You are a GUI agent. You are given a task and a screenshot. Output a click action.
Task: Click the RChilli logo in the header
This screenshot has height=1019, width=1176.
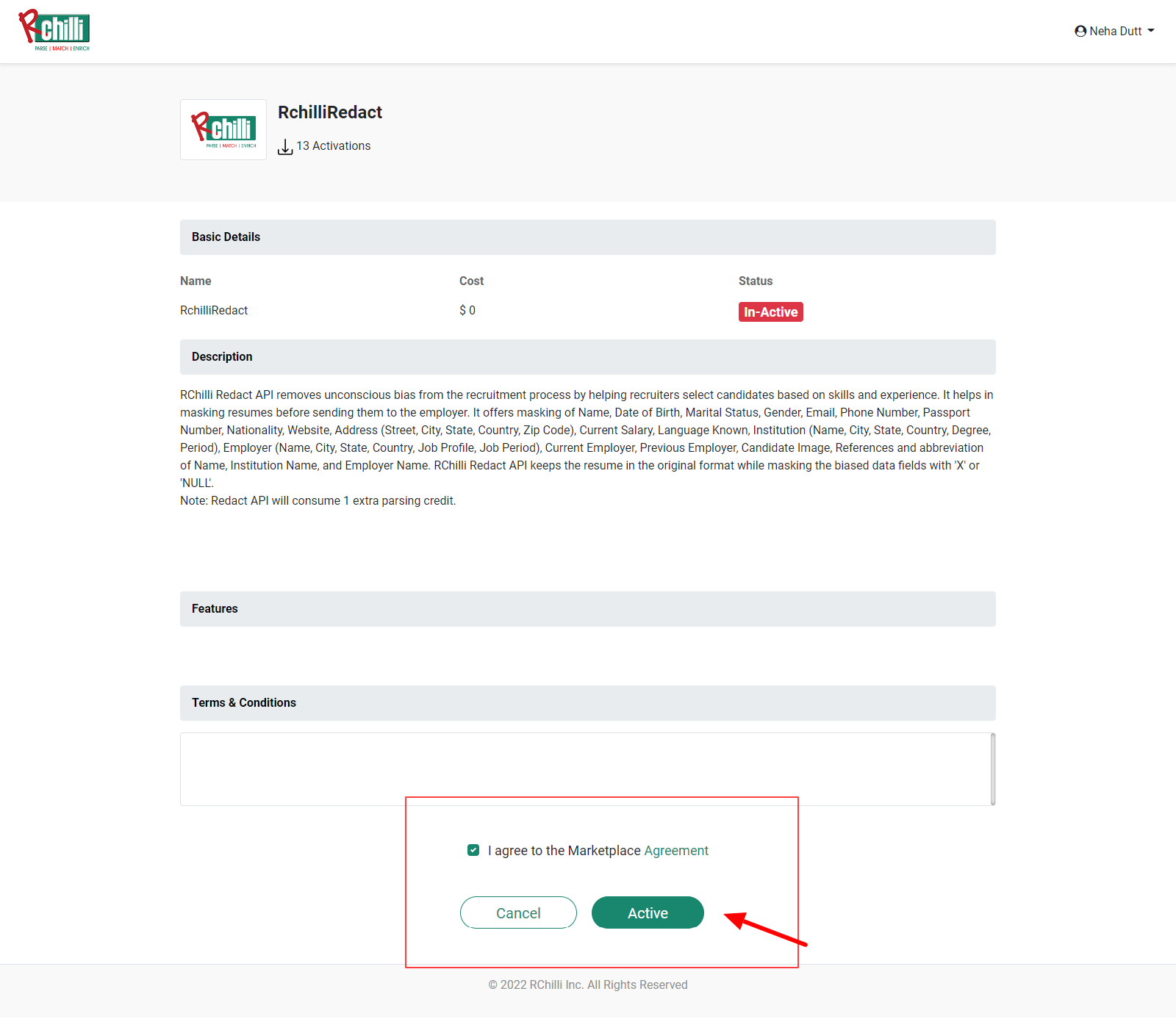tap(54, 30)
